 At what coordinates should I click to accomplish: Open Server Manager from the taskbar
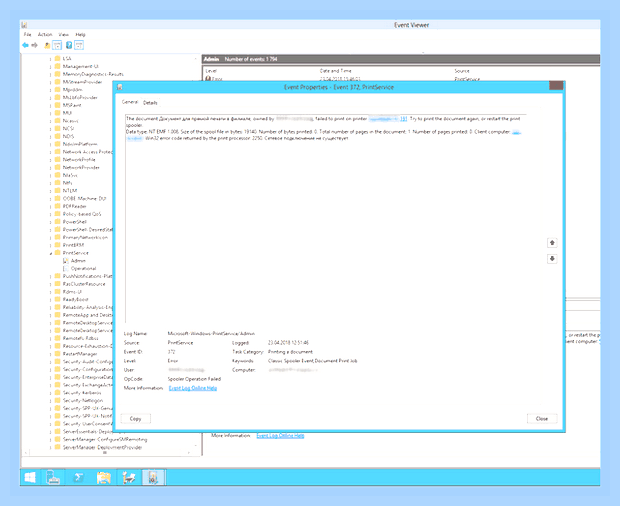[53, 478]
